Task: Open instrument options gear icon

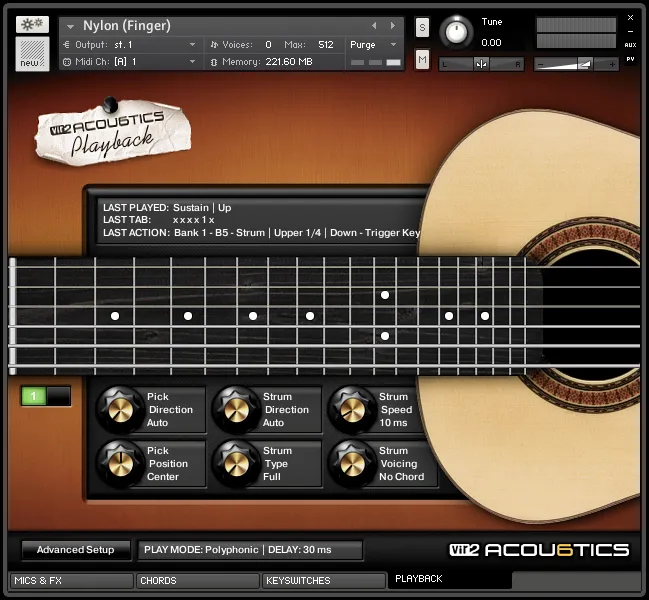Action: point(32,24)
